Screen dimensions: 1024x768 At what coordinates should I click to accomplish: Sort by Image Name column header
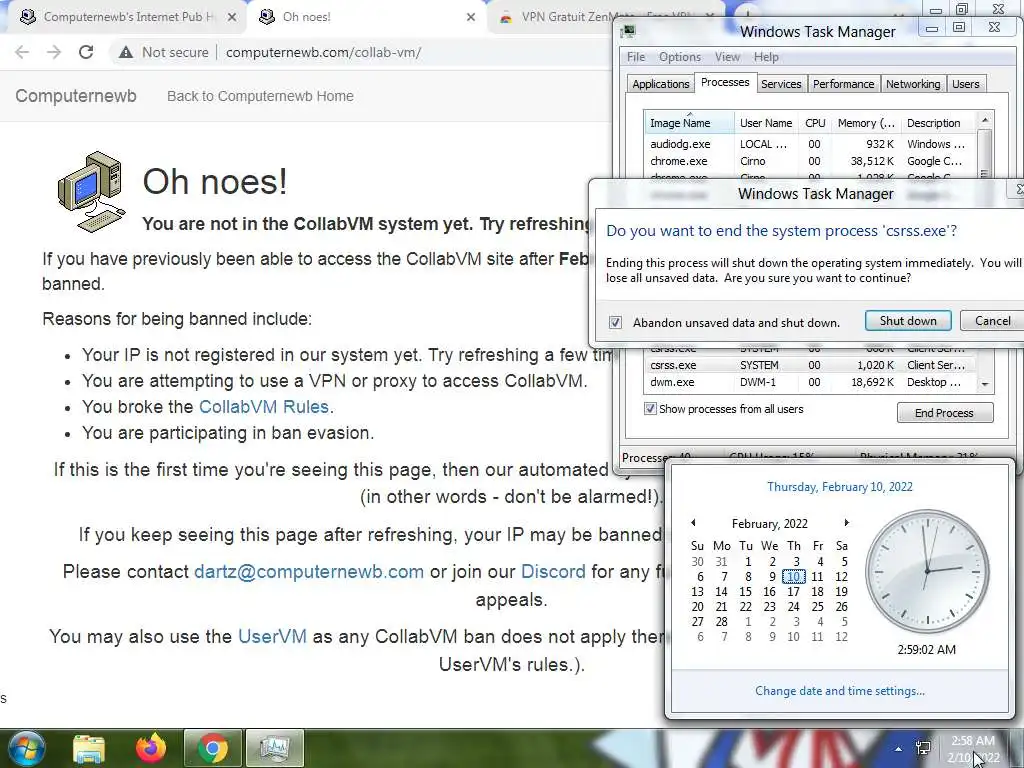pos(690,123)
